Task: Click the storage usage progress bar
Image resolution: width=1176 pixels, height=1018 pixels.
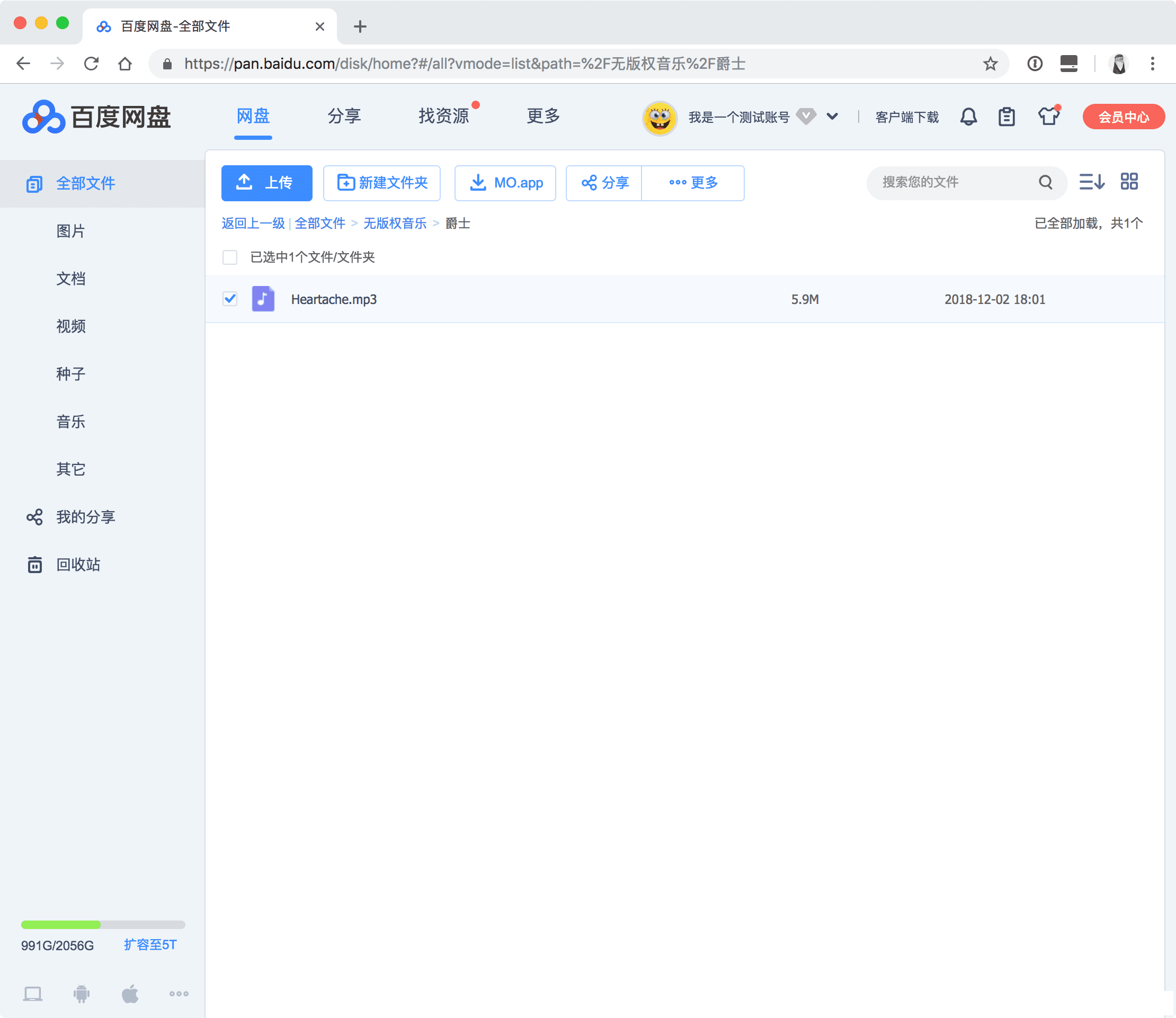Action: 103,924
